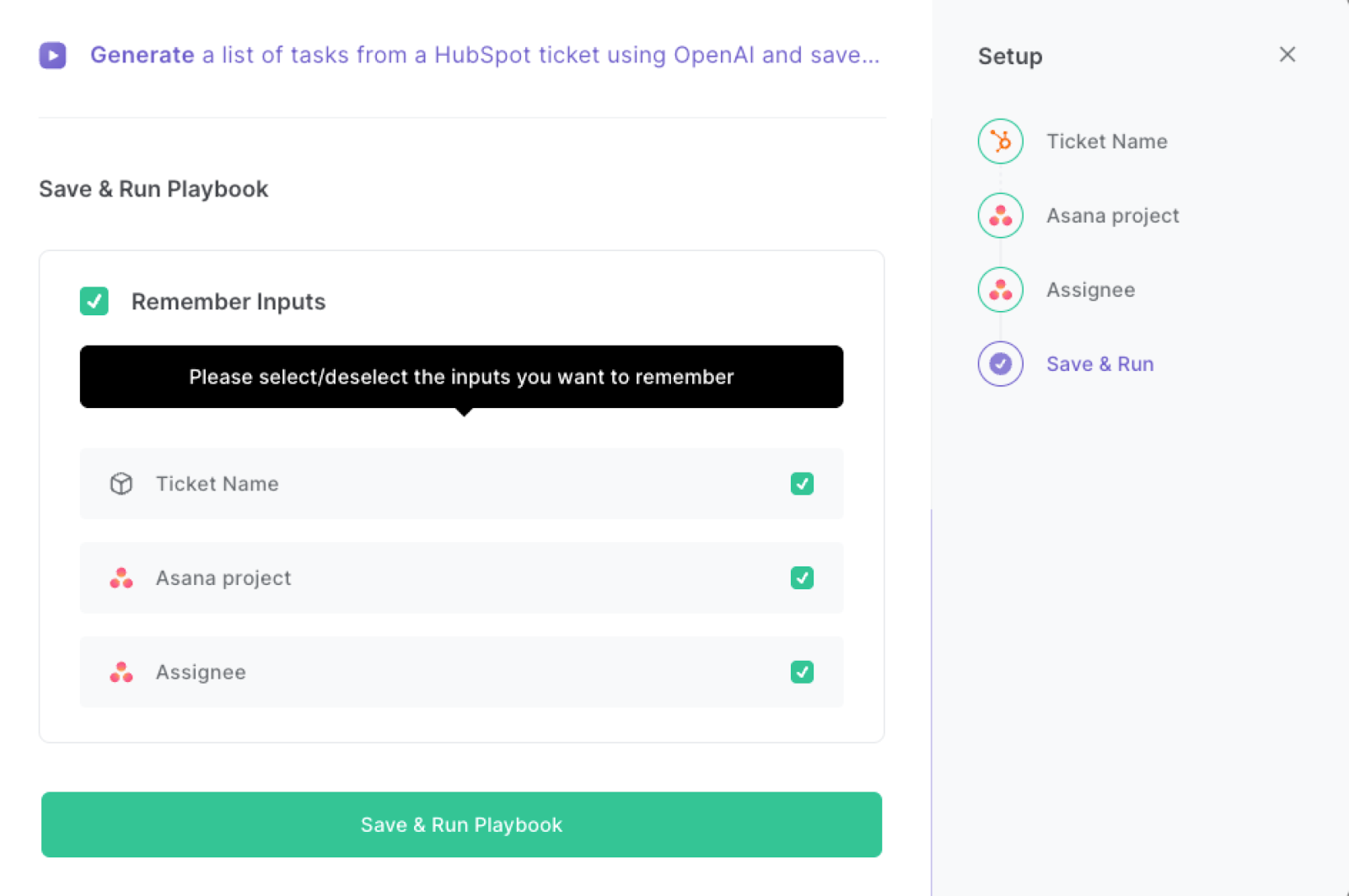Disable the Remember Inputs checkbox

click(94, 301)
